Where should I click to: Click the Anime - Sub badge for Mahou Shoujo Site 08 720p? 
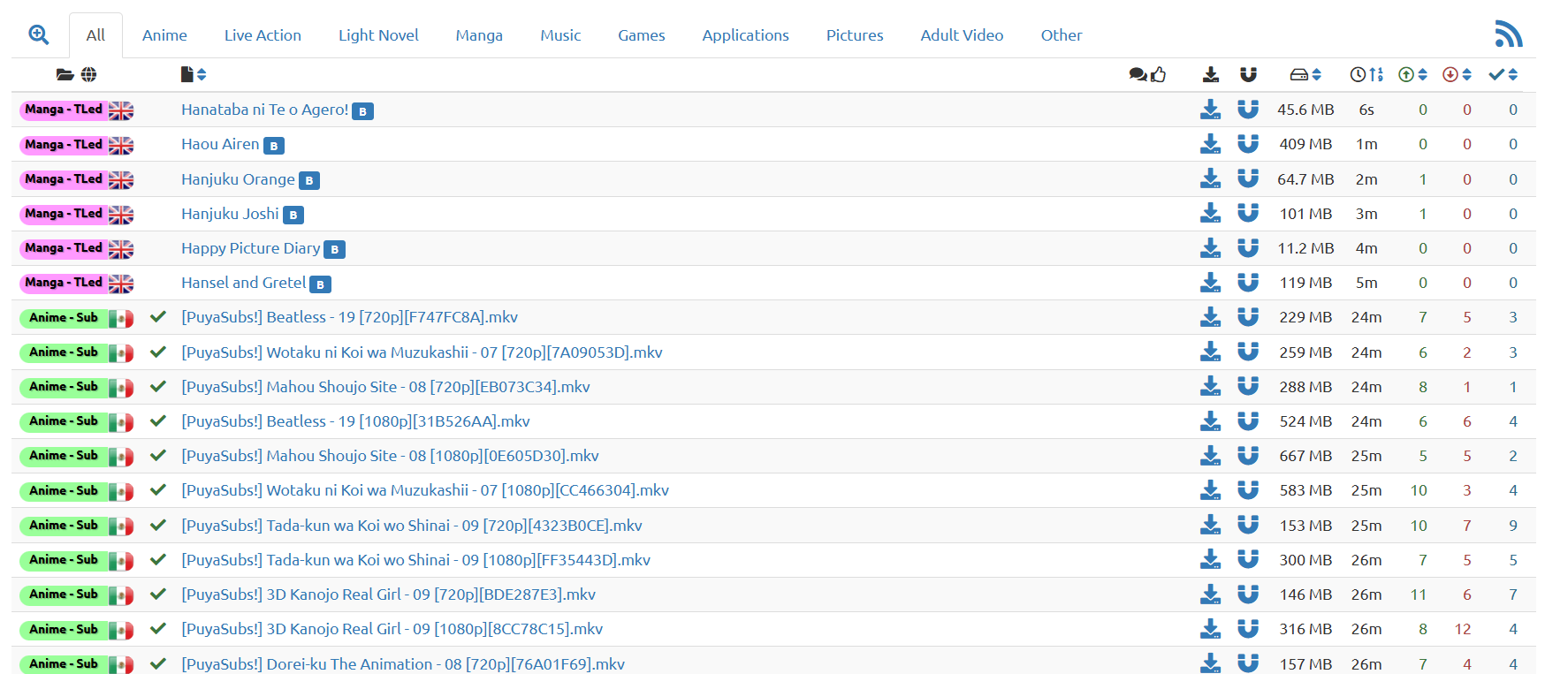pyautogui.click(x=64, y=387)
